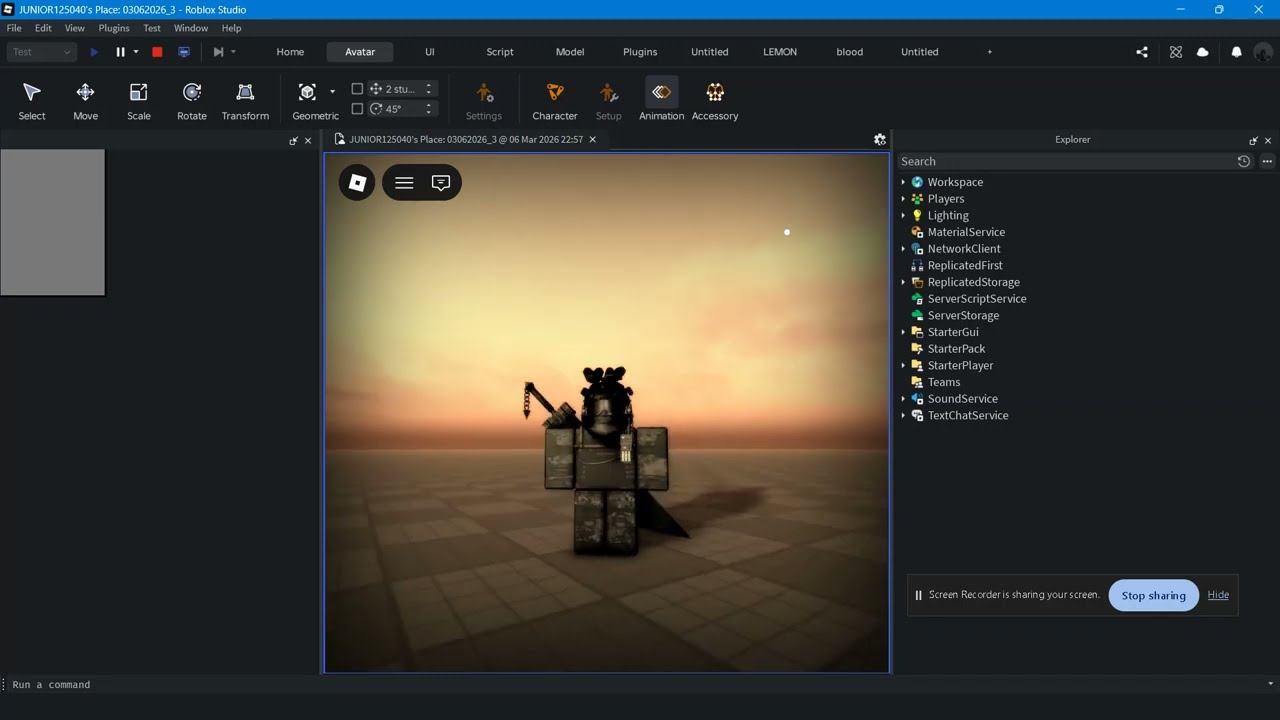The height and width of the screenshot is (720, 1280).
Task: Open the Animation editor
Action: point(661,101)
